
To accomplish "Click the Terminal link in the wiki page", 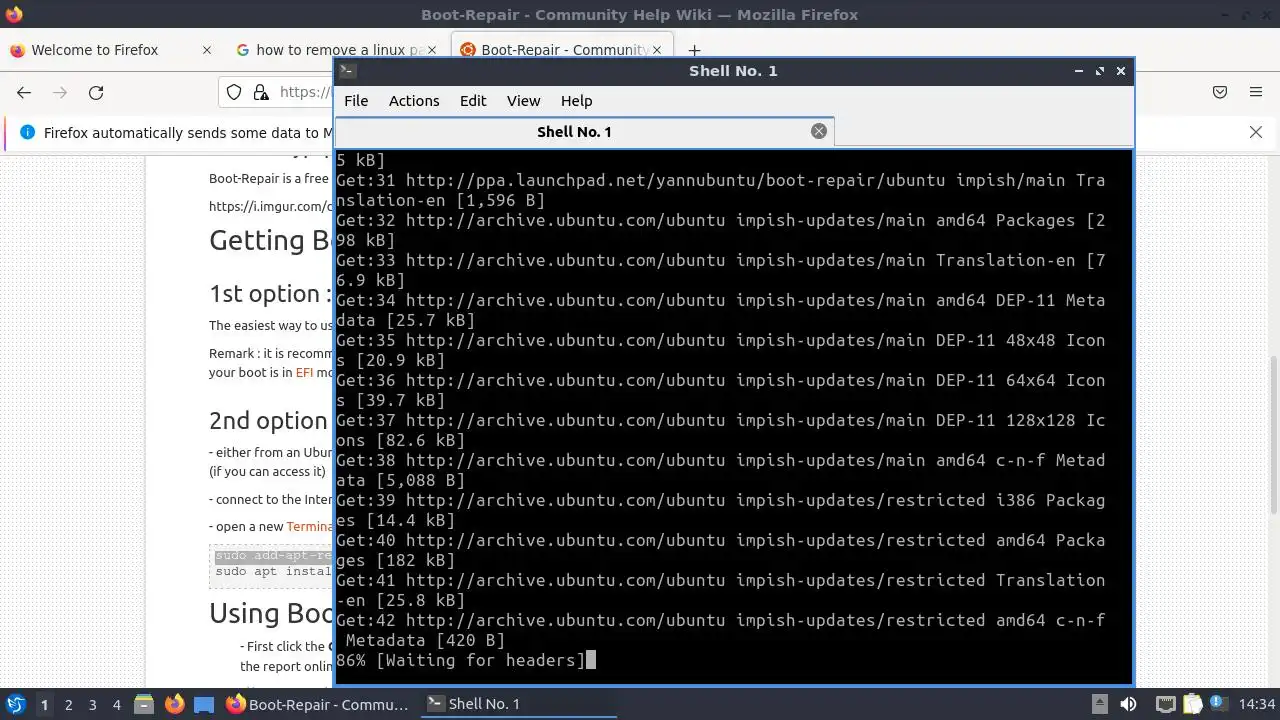I will (x=309, y=526).
